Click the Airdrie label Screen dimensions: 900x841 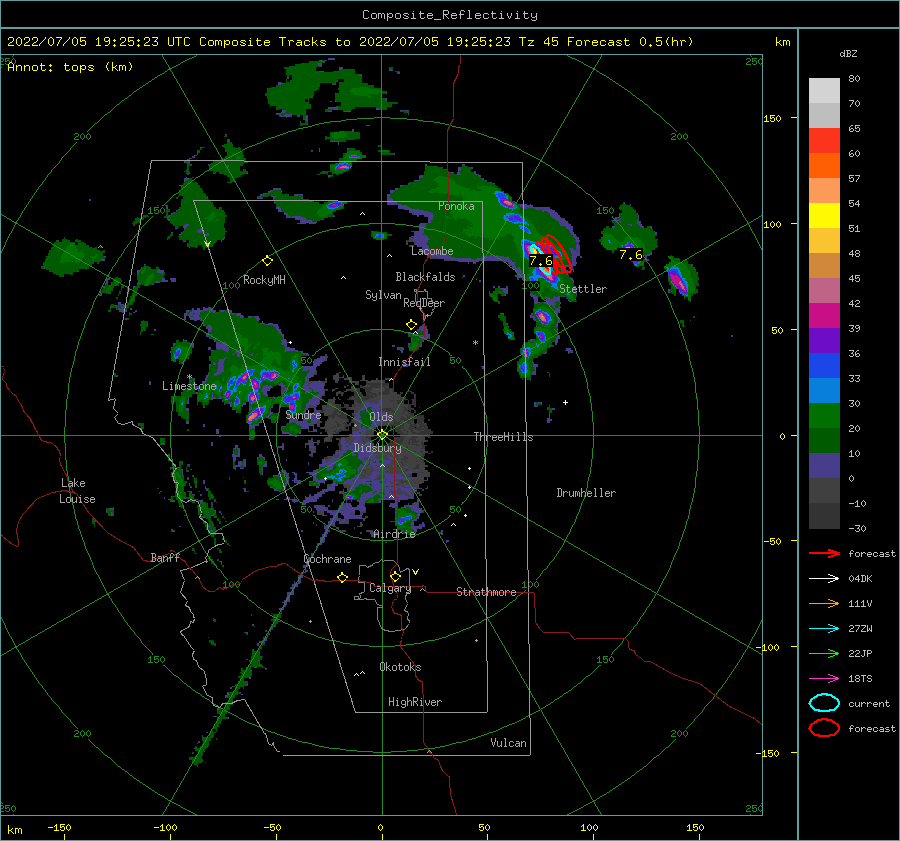[x=394, y=534]
